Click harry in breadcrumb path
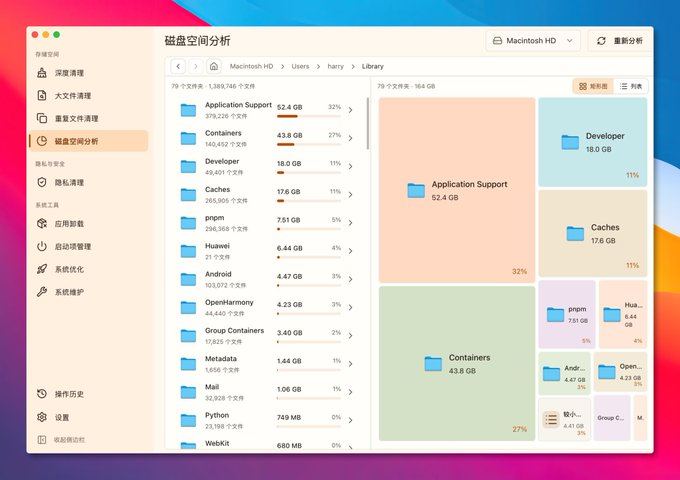Screen dimensions: 680x480 (x=335, y=66)
